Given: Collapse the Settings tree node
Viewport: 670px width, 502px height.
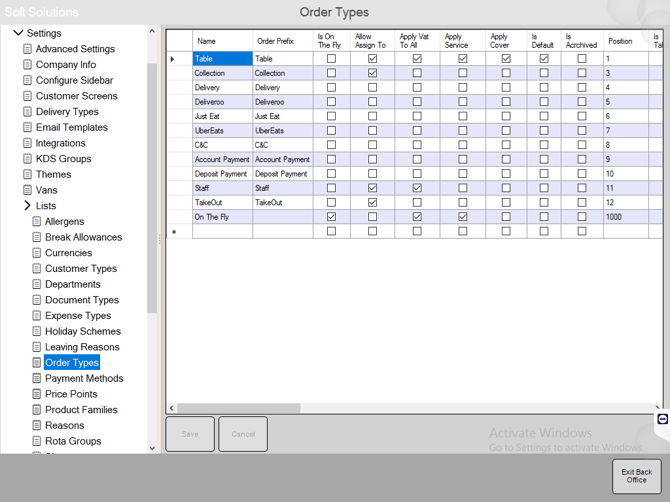Looking at the screenshot, I should pos(18,33).
